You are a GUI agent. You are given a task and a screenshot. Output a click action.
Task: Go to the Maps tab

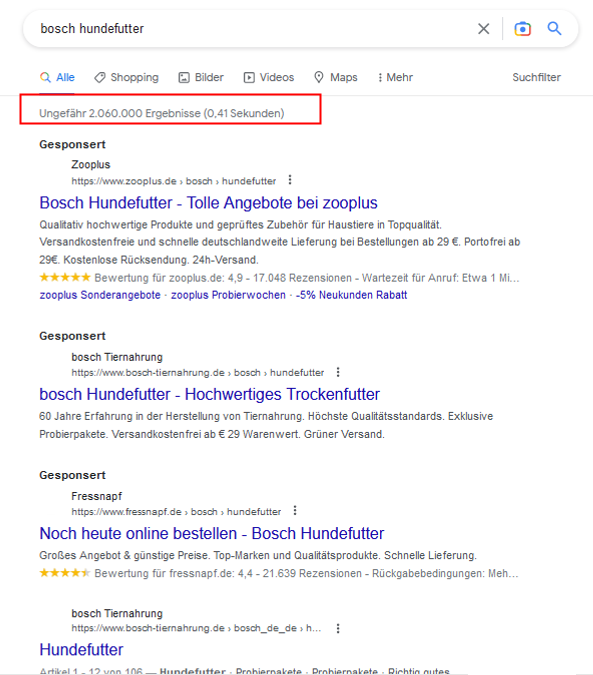336,77
